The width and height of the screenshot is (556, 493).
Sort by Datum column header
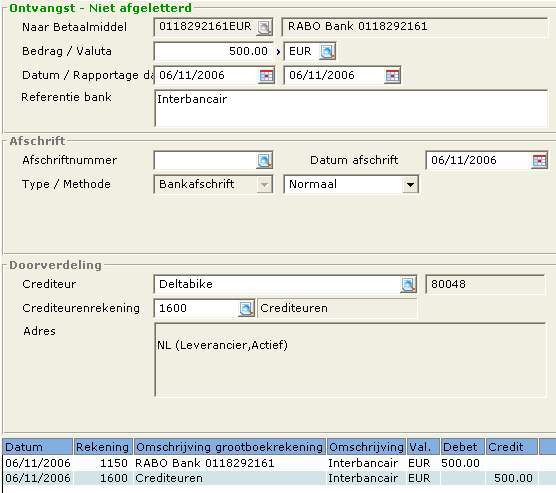tap(38, 447)
